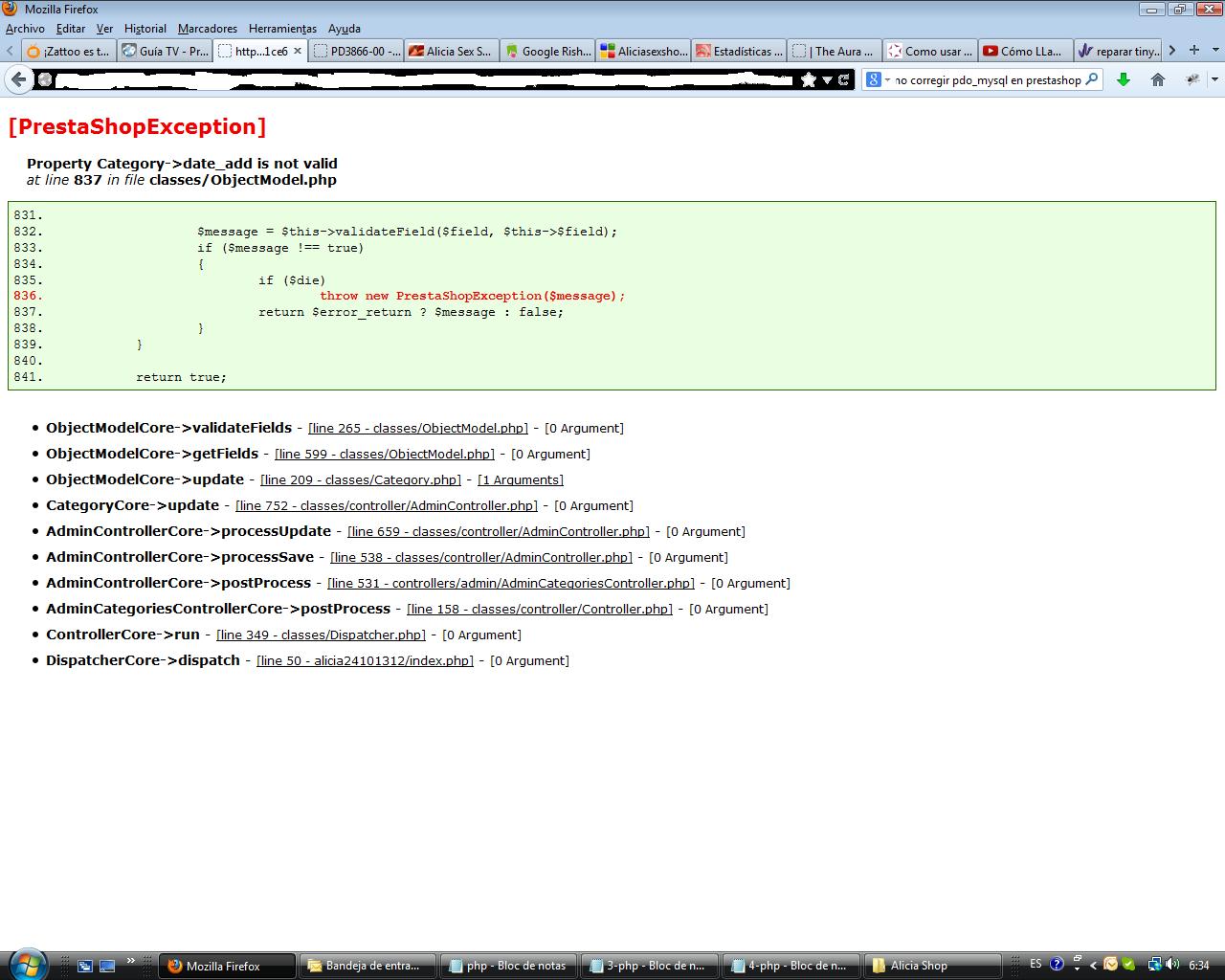Click the red throw new PrestaShopException line
This screenshot has width=1225, height=980.
[473, 296]
